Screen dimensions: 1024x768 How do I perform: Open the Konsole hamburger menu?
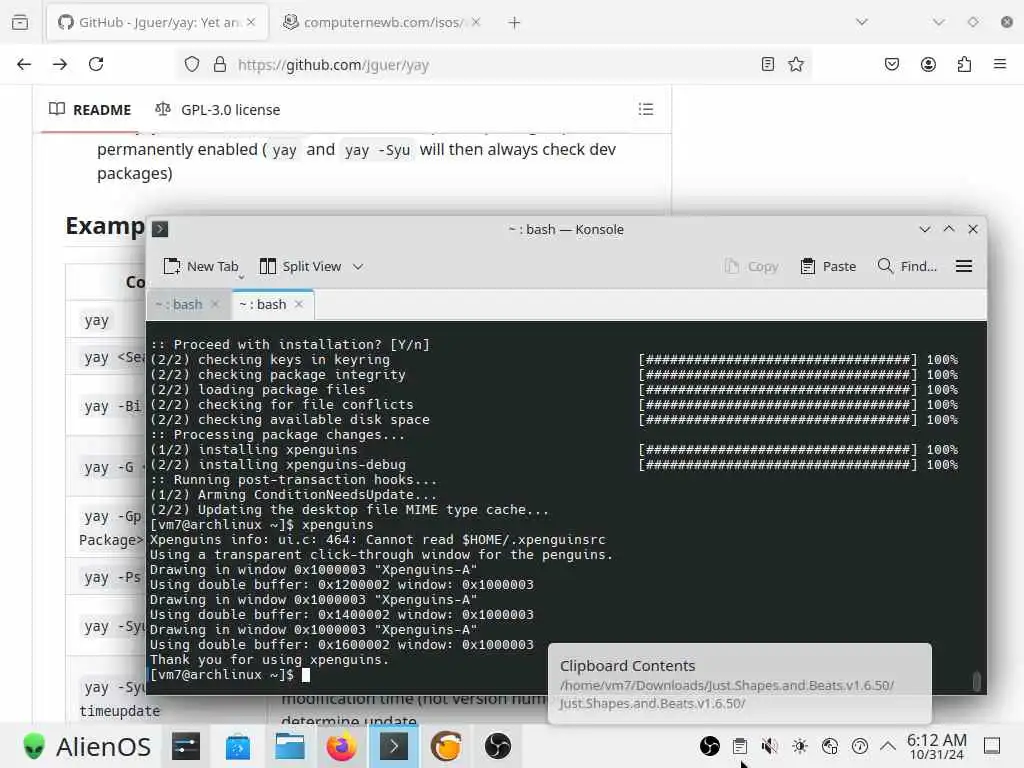click(964, 266)
